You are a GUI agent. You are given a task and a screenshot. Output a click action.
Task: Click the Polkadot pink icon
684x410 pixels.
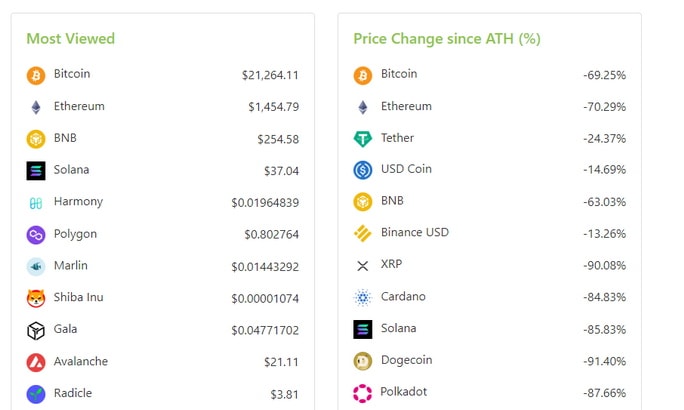[x=363, y=393]
